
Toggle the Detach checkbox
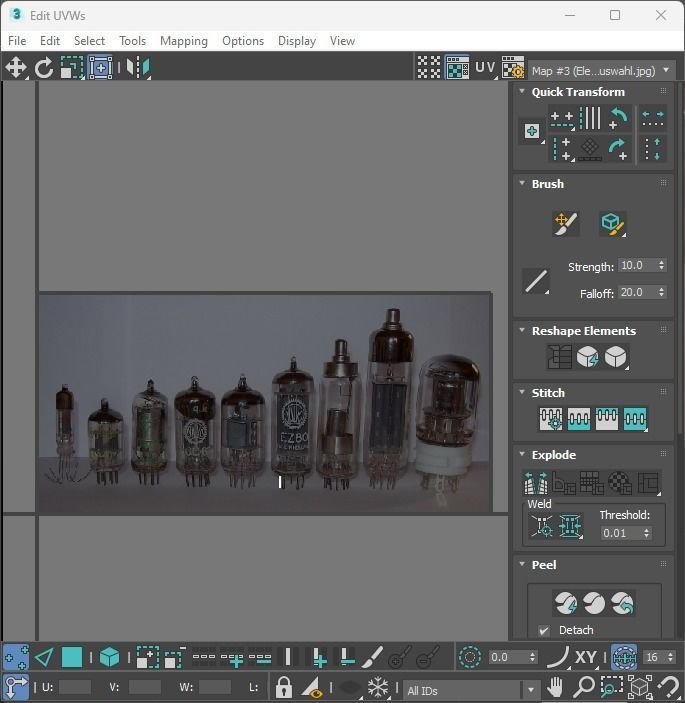pos(544,631)
